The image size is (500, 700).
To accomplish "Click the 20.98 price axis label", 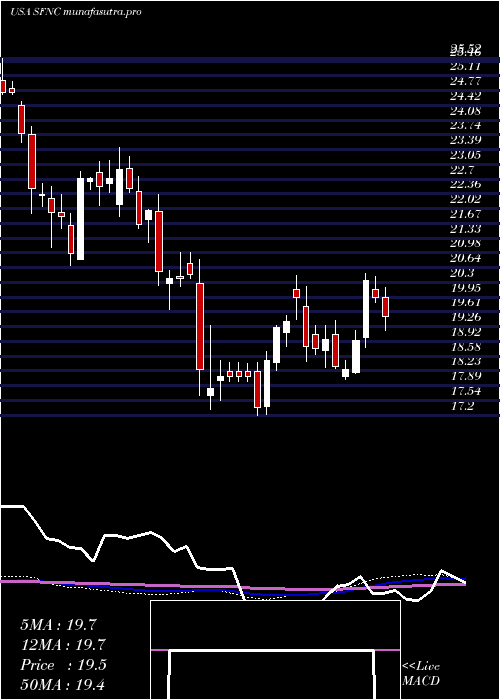I will (x=466, y=243).
